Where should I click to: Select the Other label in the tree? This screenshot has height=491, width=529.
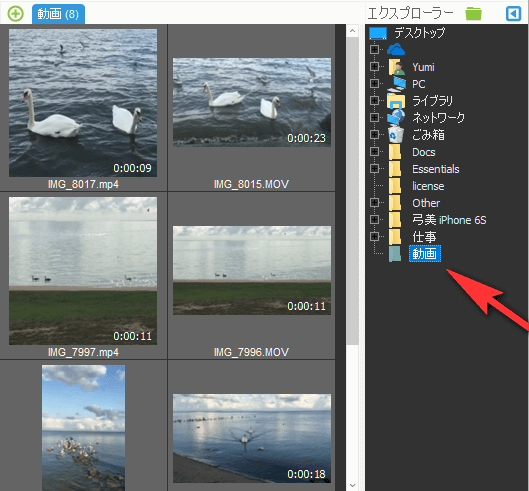click(x=426, y=203)
